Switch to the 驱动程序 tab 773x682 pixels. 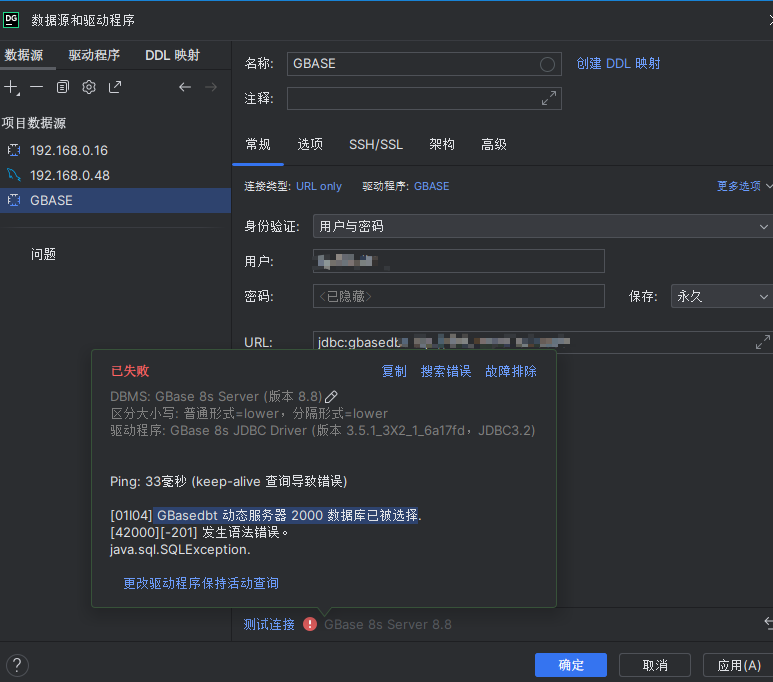pos(94,55)
